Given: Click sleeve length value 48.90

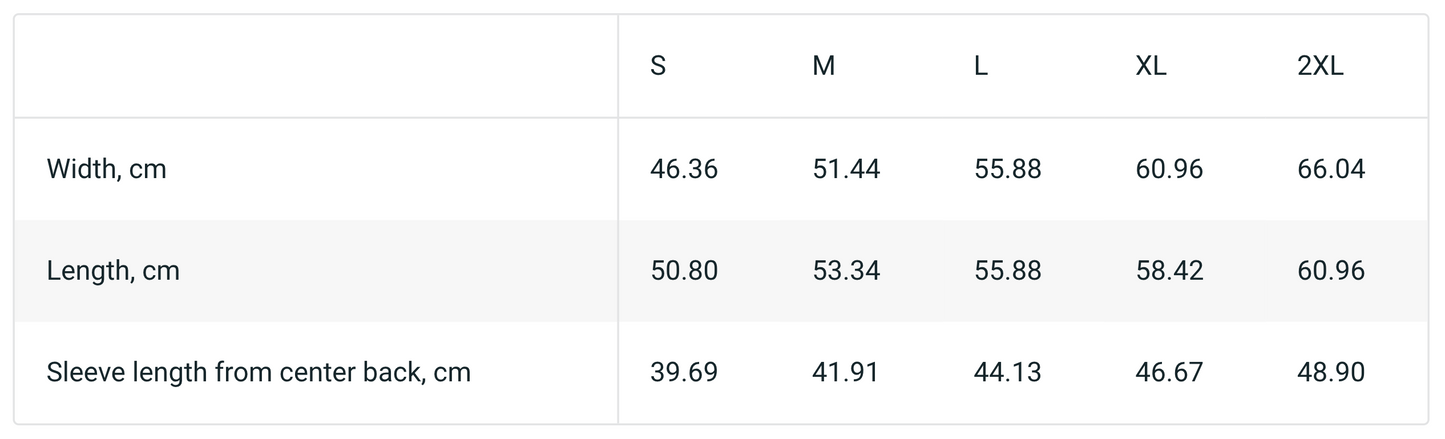Looking at the screenshot, I should click(1331, 373).
